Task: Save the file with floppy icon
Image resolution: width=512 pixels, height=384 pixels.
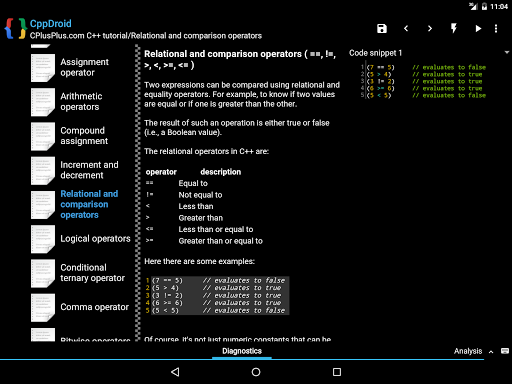Action: [382, 29]
